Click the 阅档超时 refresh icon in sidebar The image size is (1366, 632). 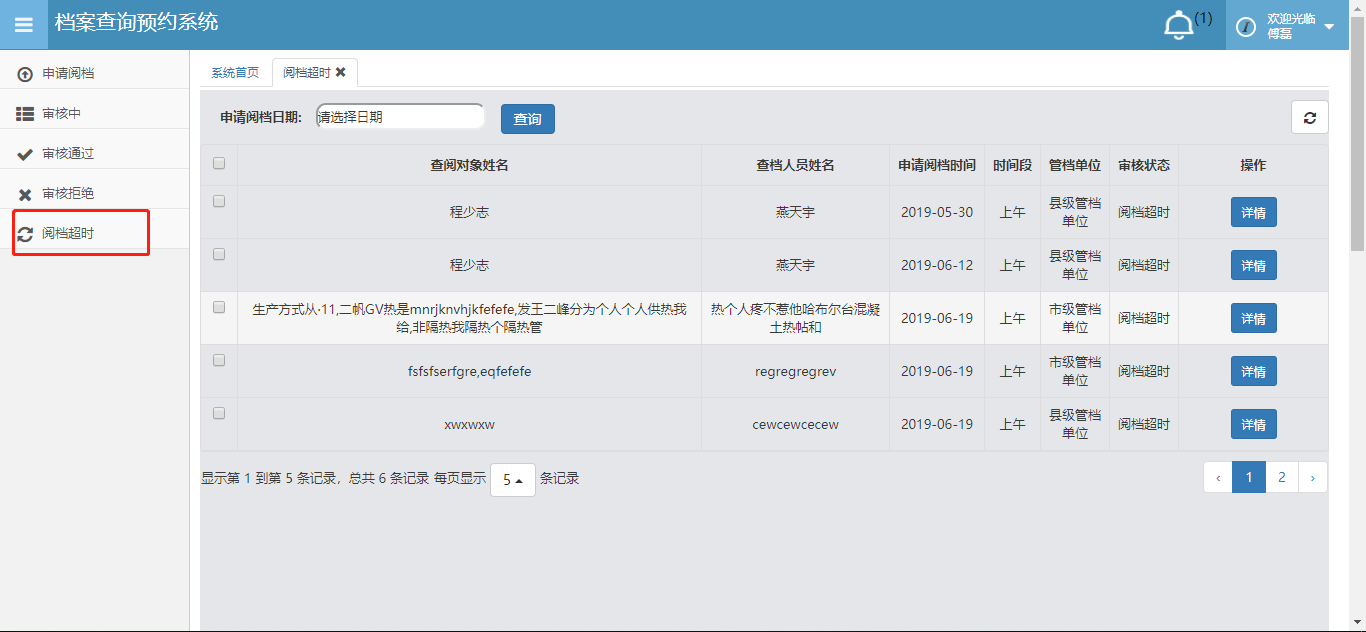click(25, 234)
